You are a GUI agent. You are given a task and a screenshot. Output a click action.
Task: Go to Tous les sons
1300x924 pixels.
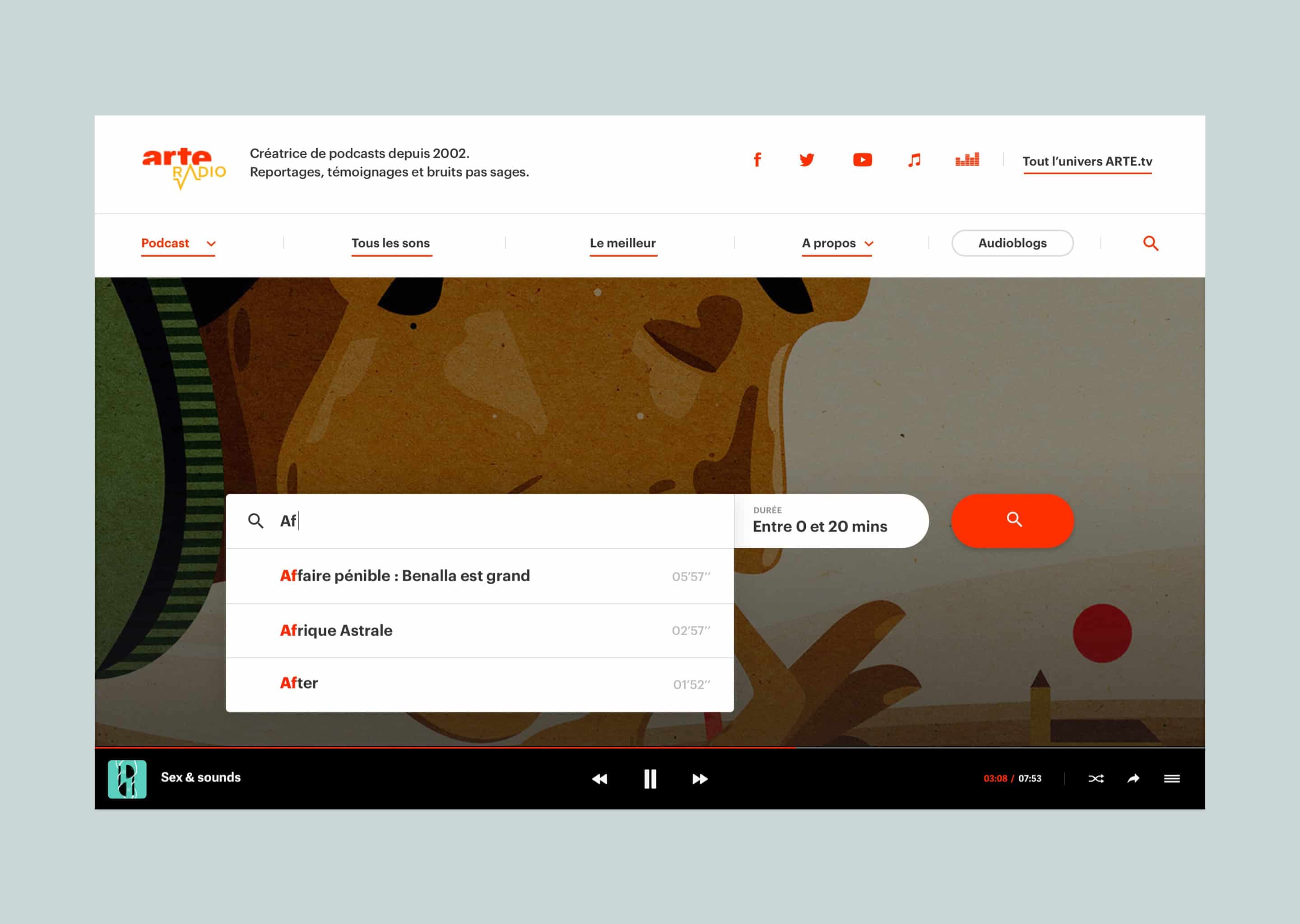391,243
